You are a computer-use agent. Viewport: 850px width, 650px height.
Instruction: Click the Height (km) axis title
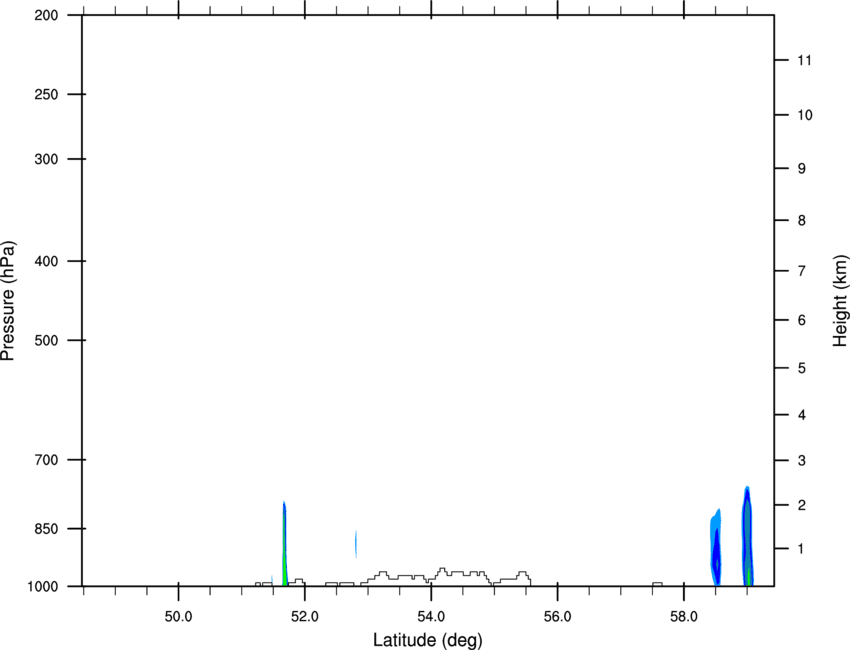coord(841,300)
